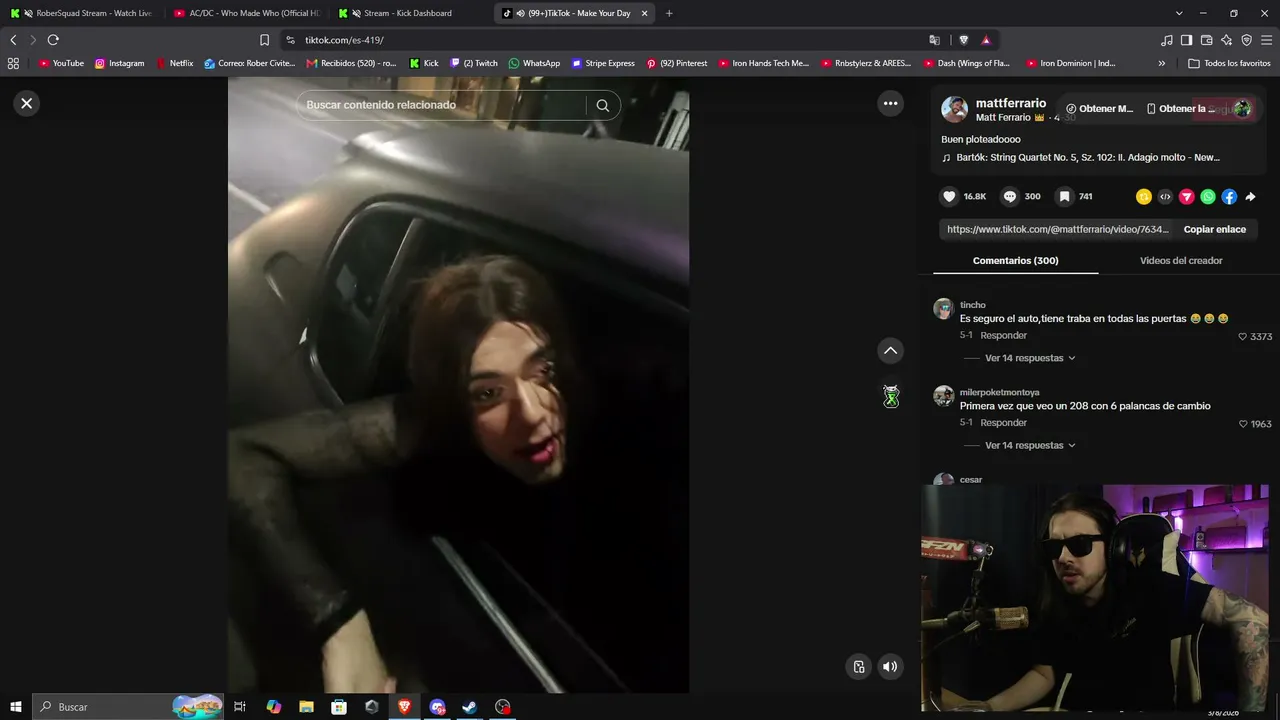Open the apps grid icon in bookmarks bar
Screen dimensions: 1280x720
click(x=13, y=63)
